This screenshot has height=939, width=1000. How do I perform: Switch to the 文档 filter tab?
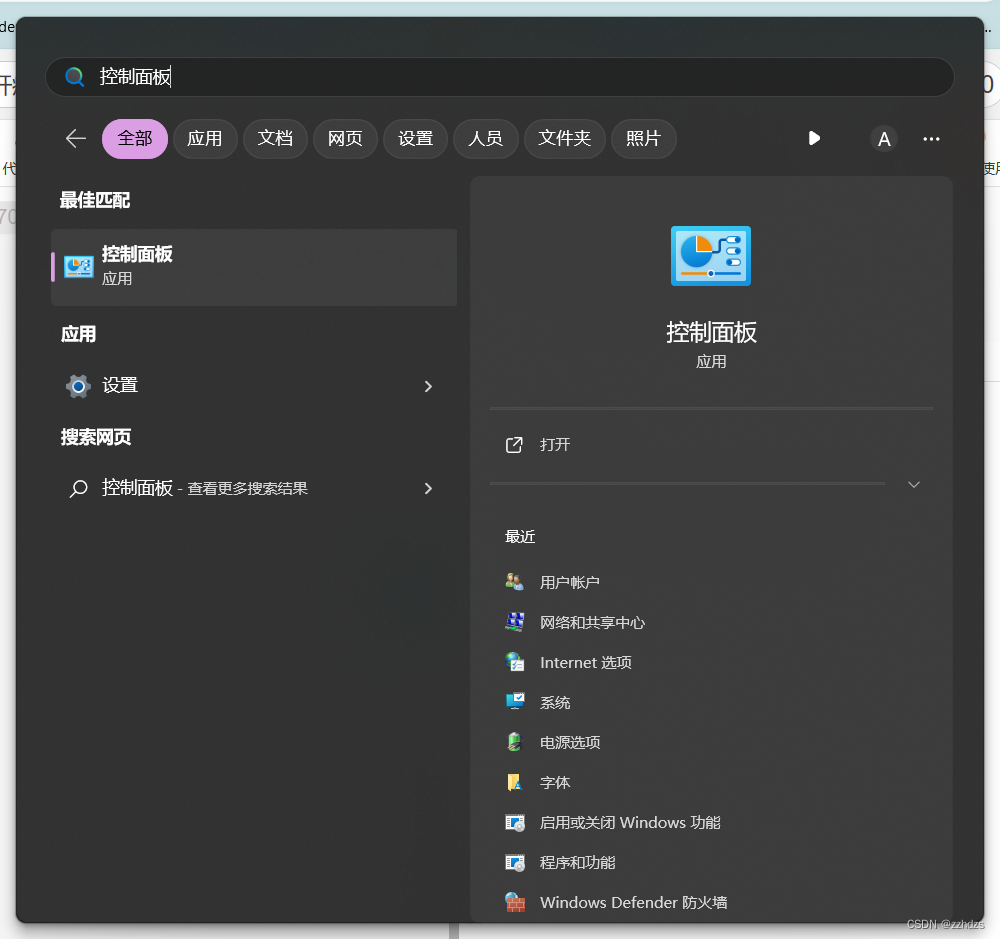[275, 138]
